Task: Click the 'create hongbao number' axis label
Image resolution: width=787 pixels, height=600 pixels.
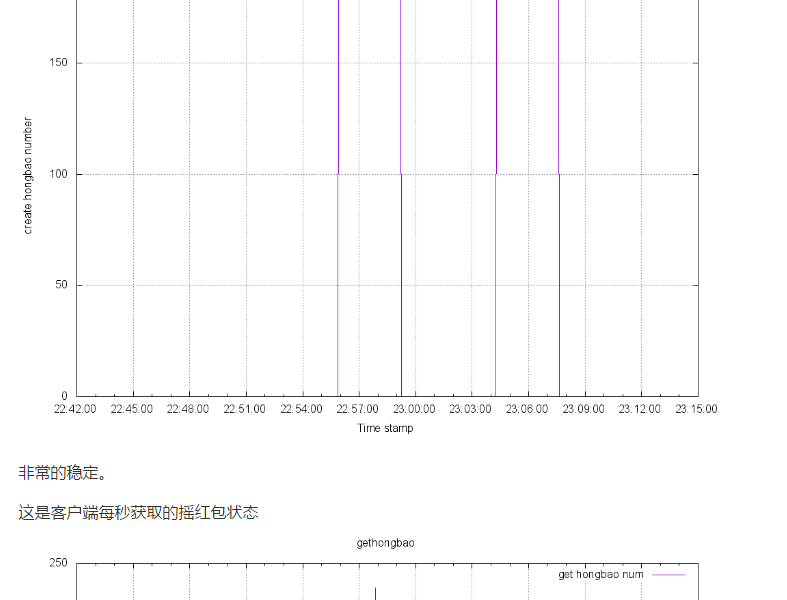Action: (28, 176)
